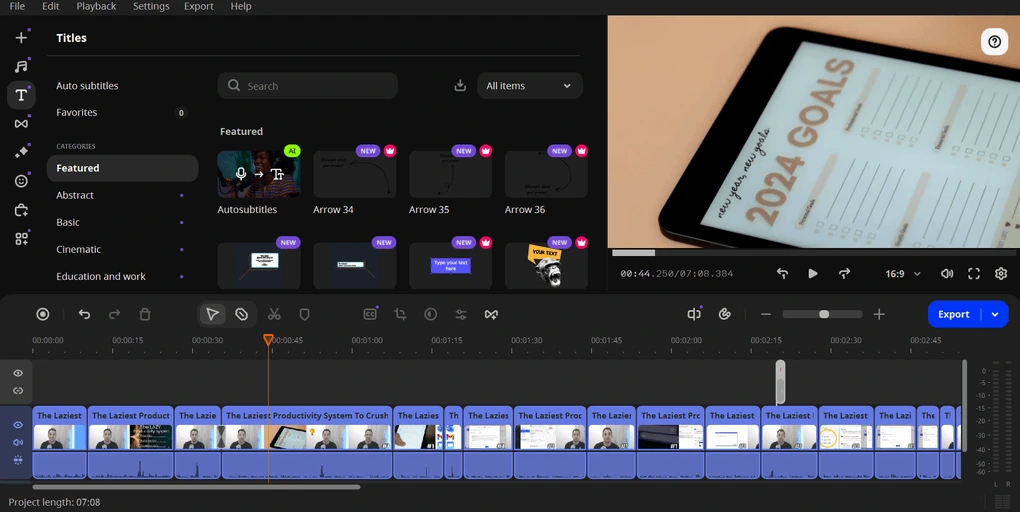Image resolution: width=1020 pixels, height=512 pixels.
Task: Click the Export button
Action: pos(953,314)
